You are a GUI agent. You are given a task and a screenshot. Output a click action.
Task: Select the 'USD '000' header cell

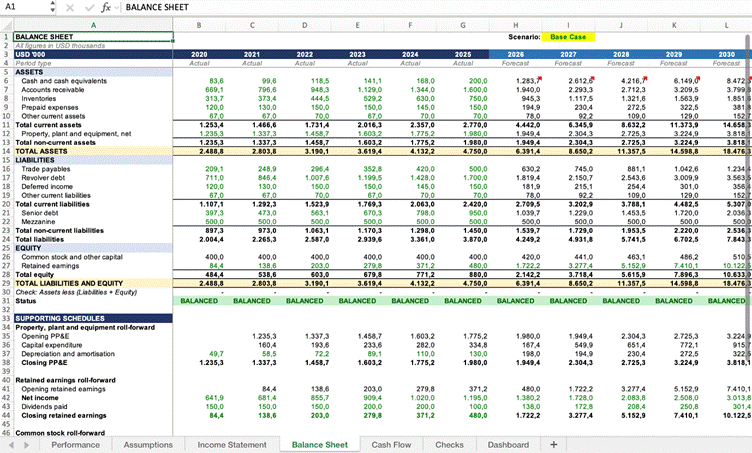(x=94, y=54)
